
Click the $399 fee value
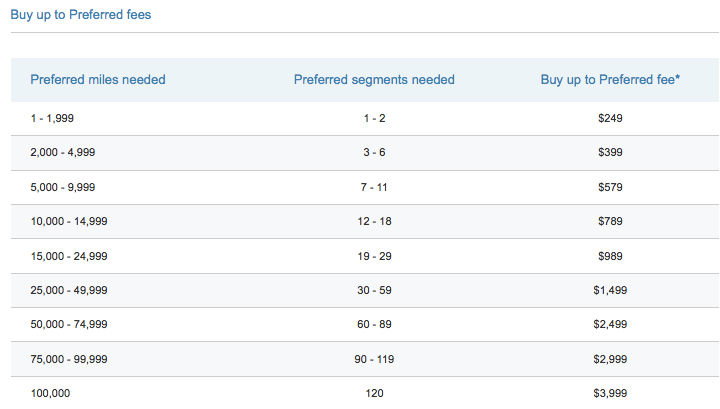click(610, 152)
